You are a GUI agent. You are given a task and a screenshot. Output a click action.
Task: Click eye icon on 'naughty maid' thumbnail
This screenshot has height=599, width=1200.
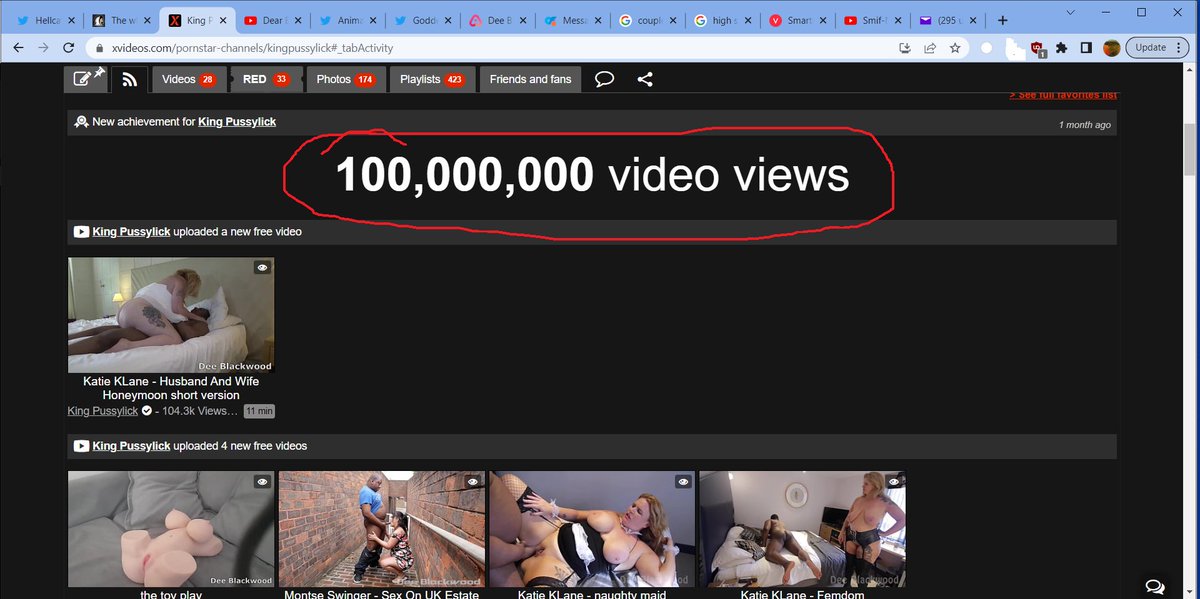pos(683,482)
